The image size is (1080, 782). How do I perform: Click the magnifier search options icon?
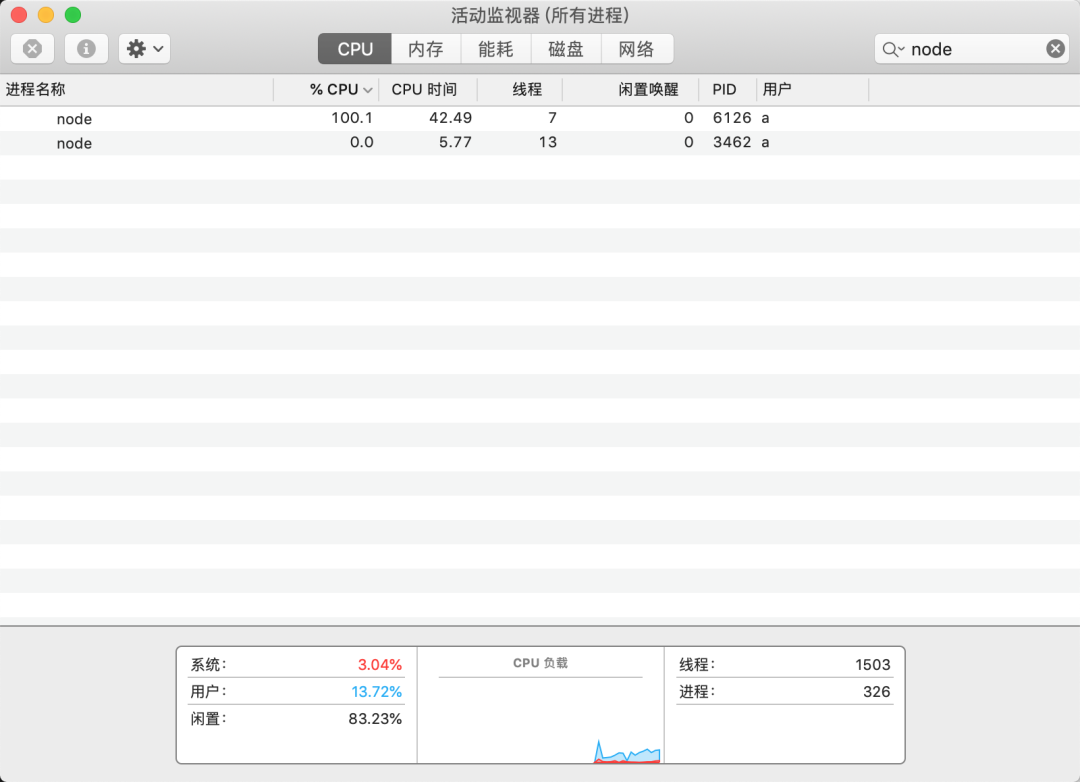892,49
